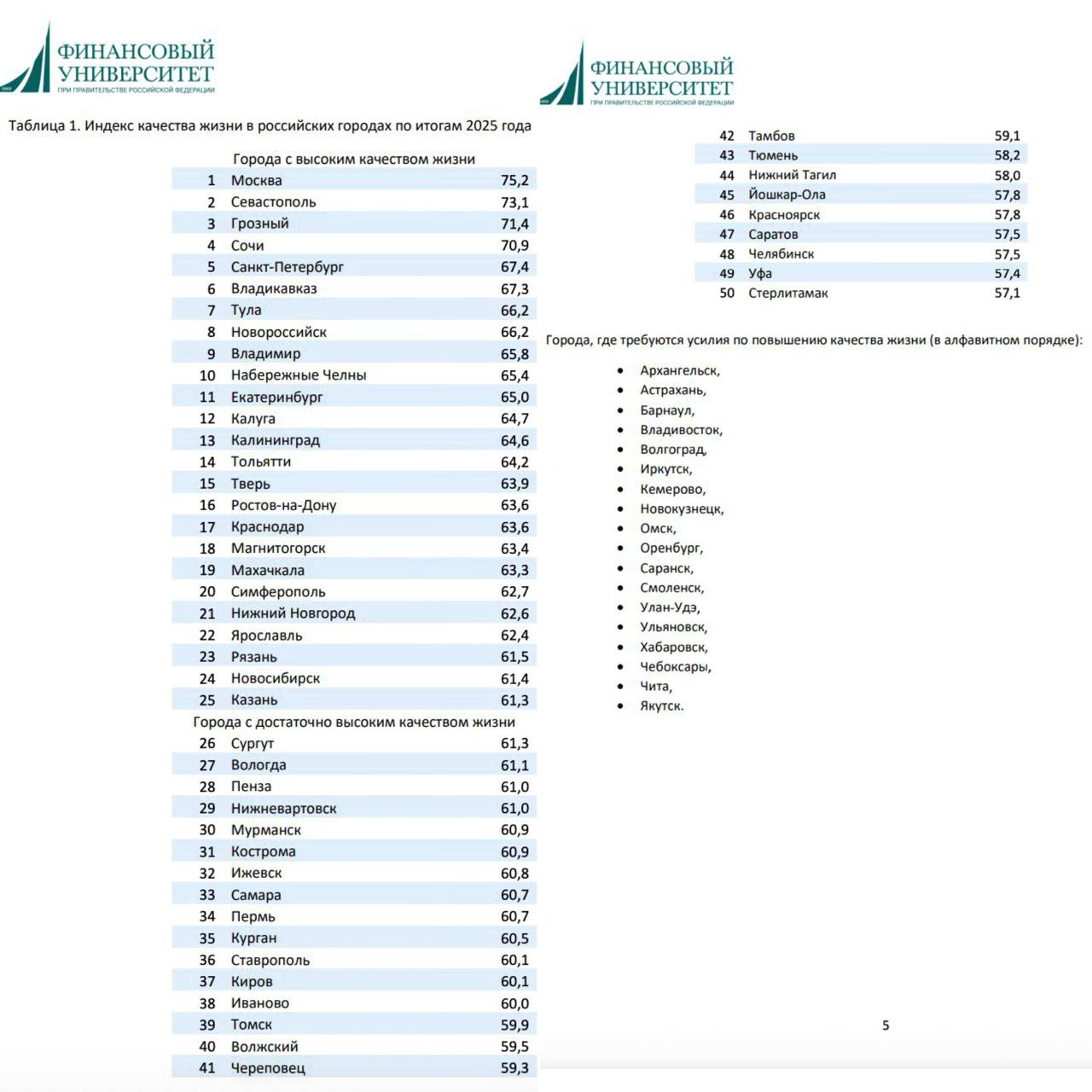This screenshot has width=1092, height=1092.
Task: Select the Сургут row ranked 26
Action: (353, 744)
